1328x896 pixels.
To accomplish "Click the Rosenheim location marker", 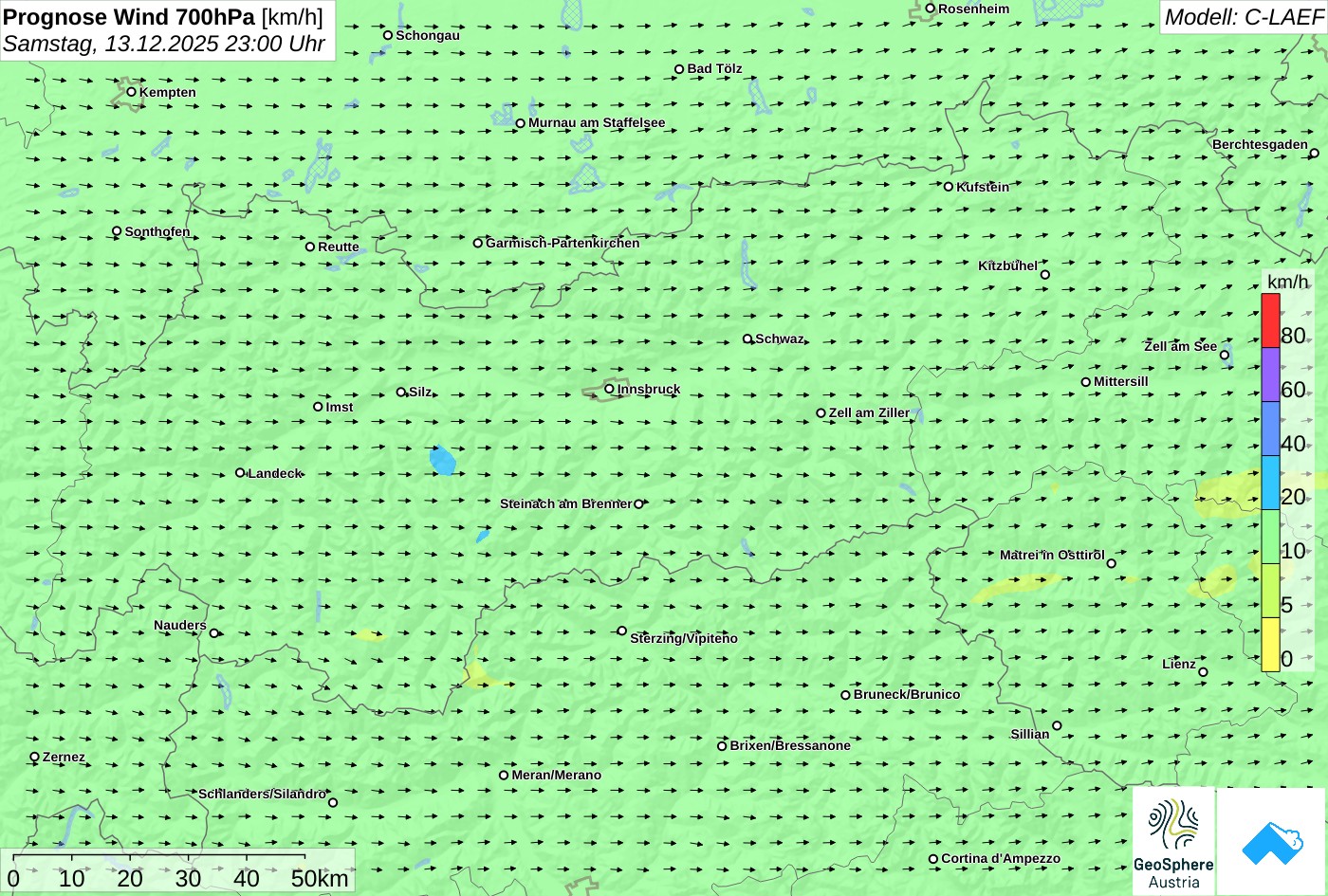I will pos(931,9).
